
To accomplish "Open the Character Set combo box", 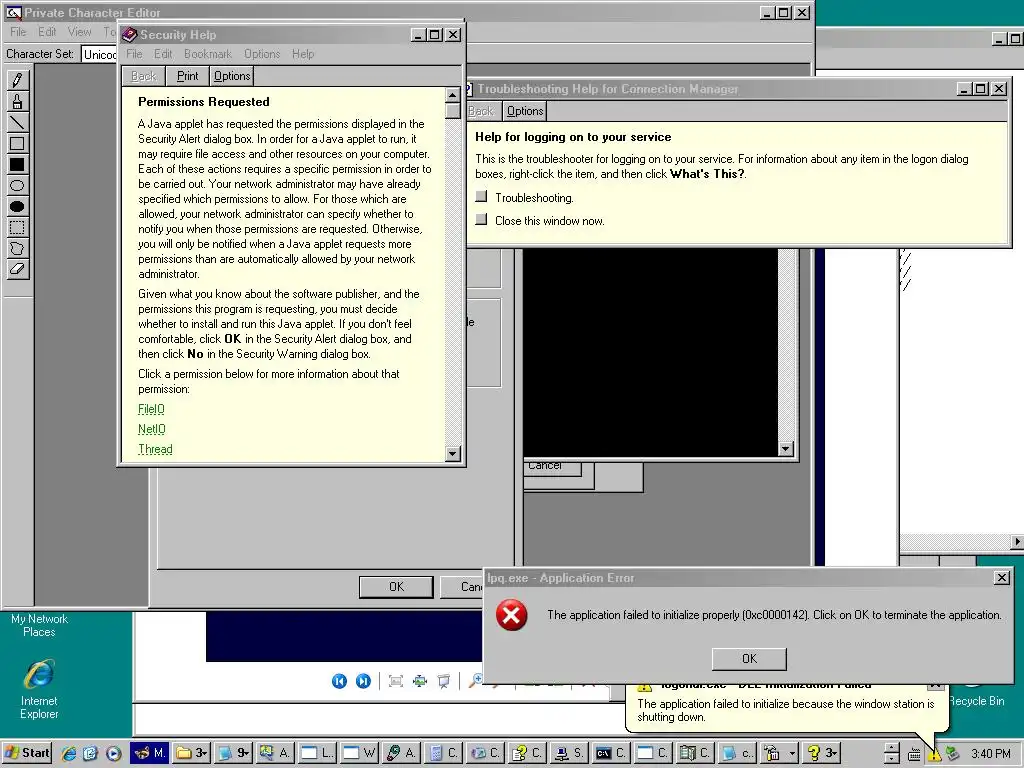I will [99, 54].
